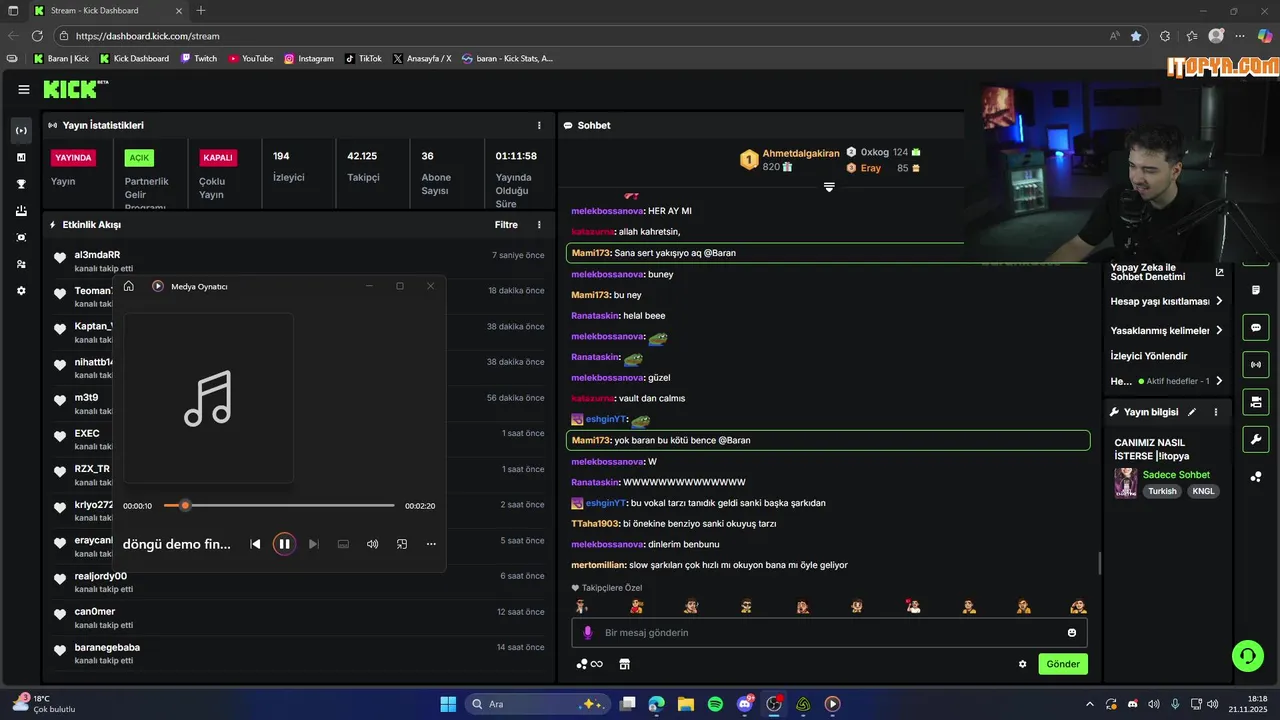Viewport: 1280px width, 720px height.
Task: Open Etkinlik Akışı three-dot menu
Action: pyautogui.click(x=539, y=225)
